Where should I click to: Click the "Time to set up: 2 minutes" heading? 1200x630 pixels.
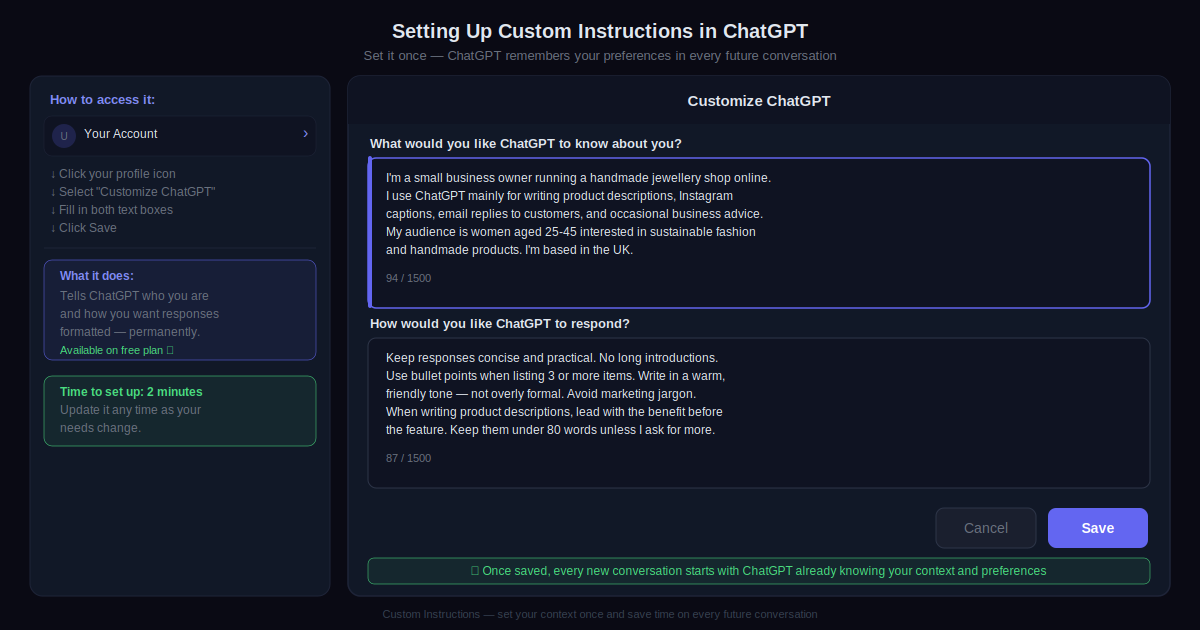pos(131,392)
